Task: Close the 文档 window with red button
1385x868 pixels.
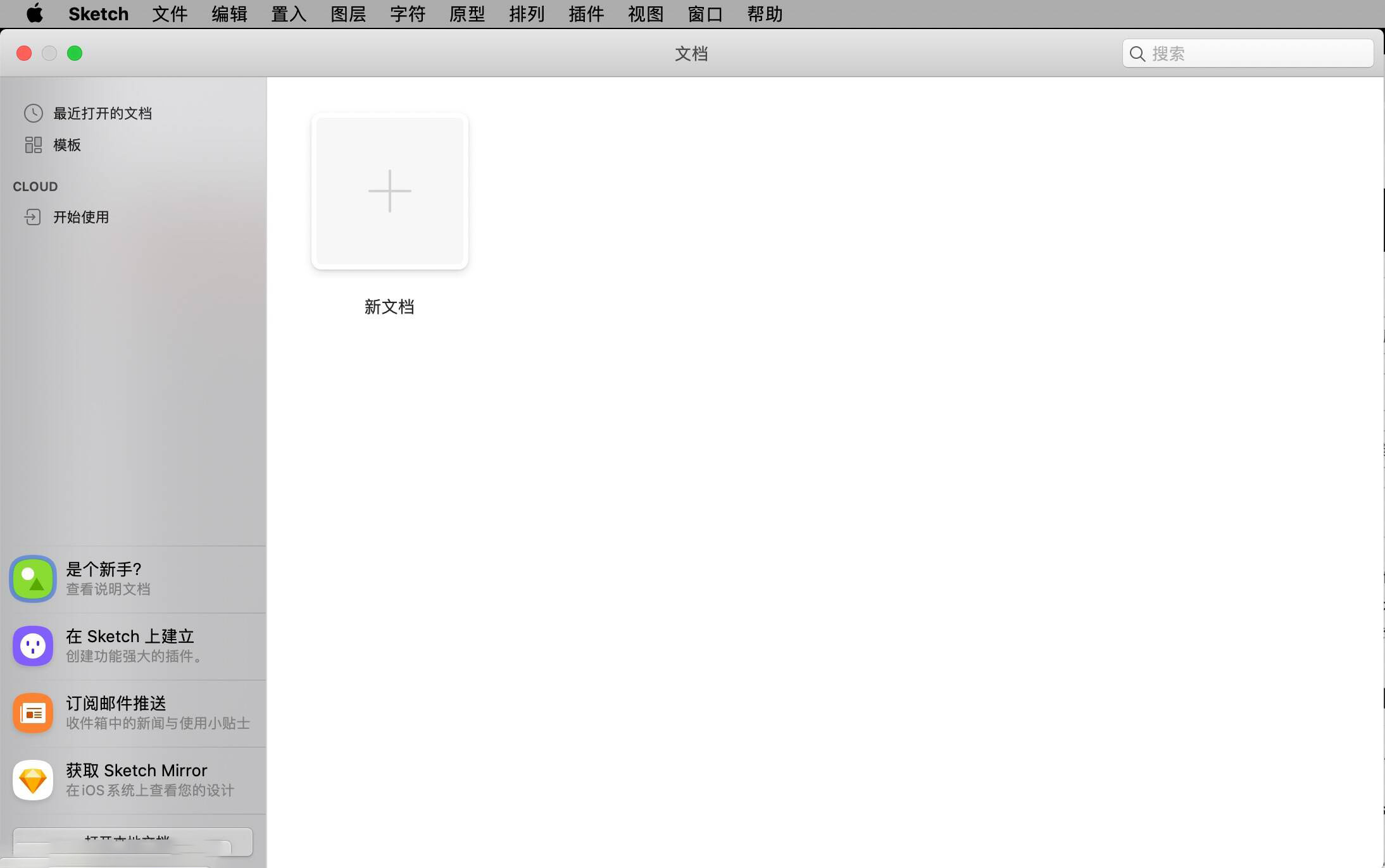Action: [x=24, y=53]
